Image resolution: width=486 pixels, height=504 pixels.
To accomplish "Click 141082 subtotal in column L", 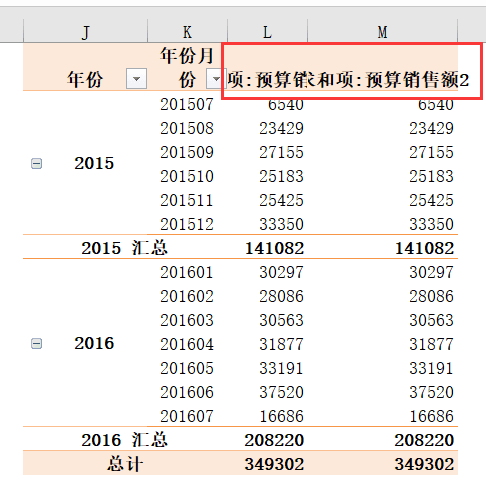I will [x=275, y=248].
